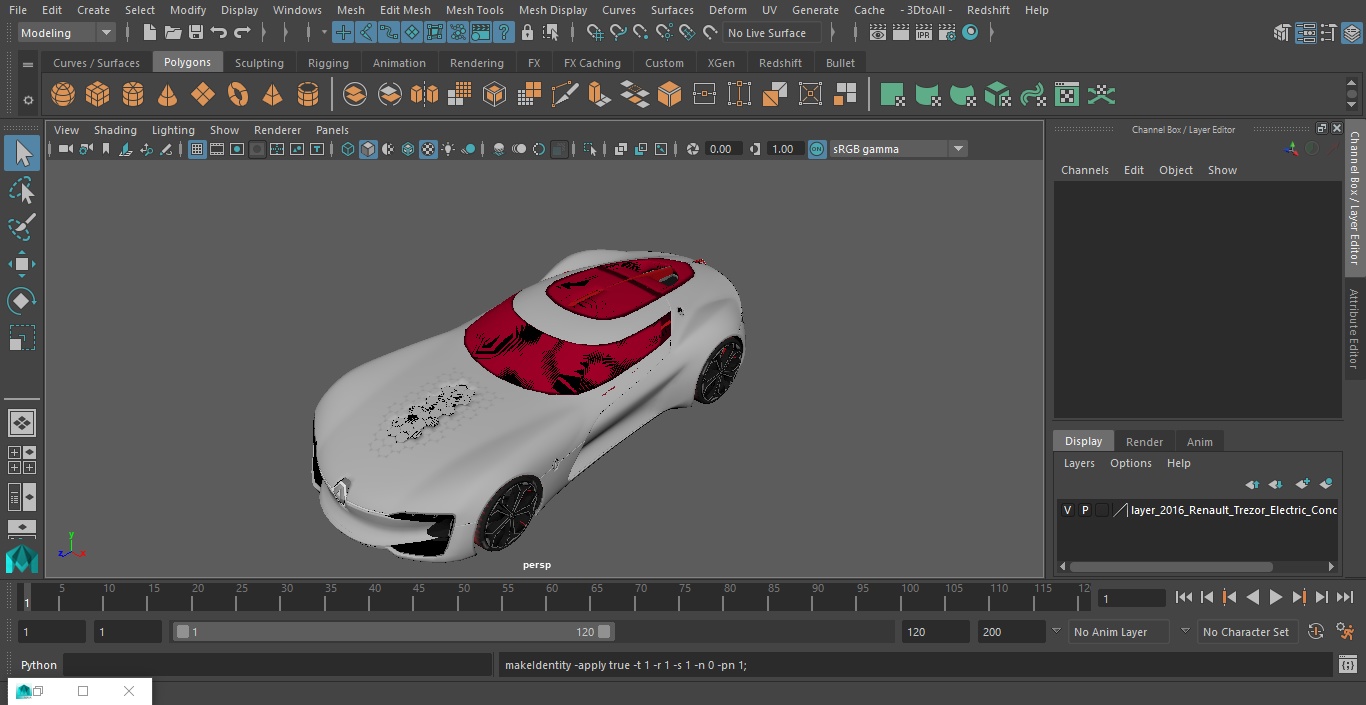This screenshot has height=705, width=1366.
Task: Click the undo arrow icon
Action: pos(219,33)
